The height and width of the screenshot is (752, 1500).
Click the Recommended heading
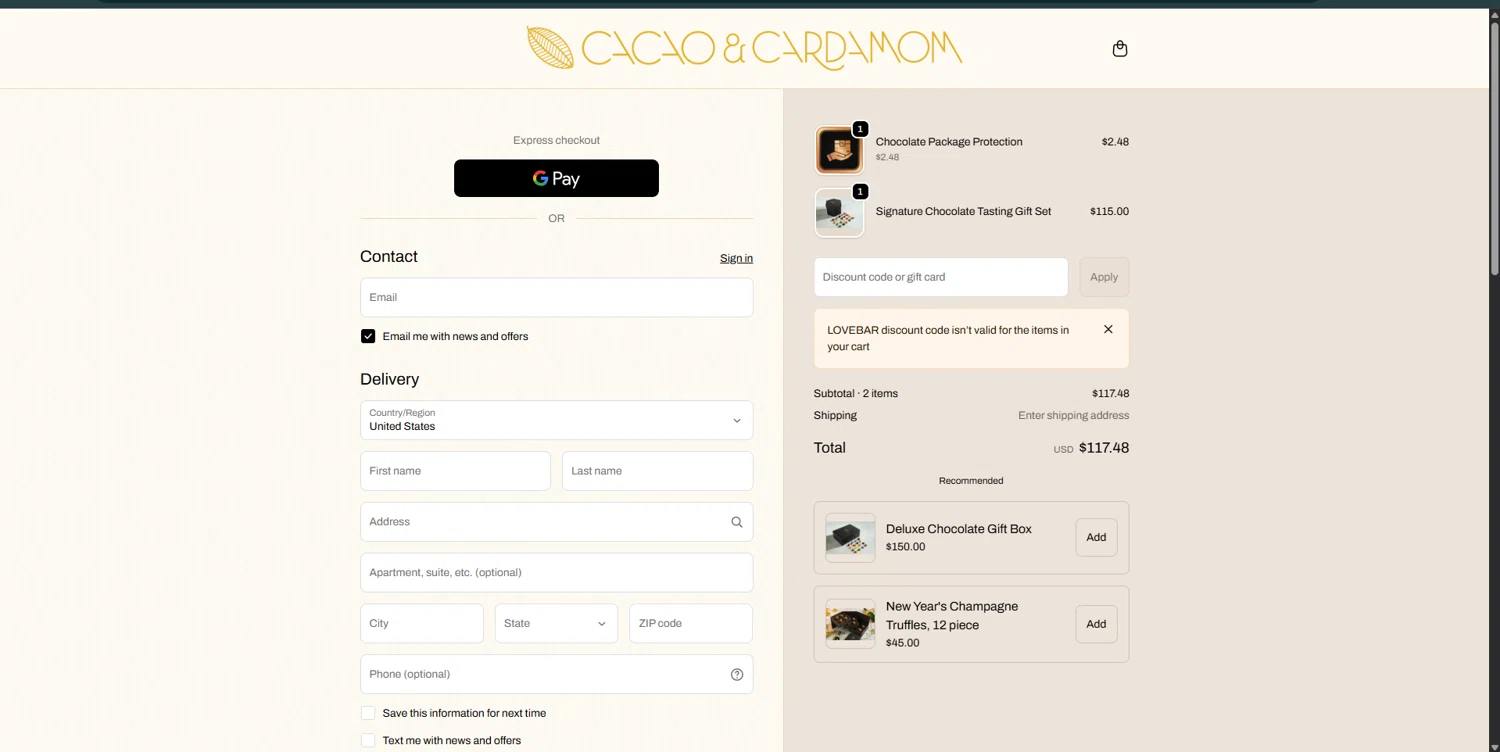[971, 481]
